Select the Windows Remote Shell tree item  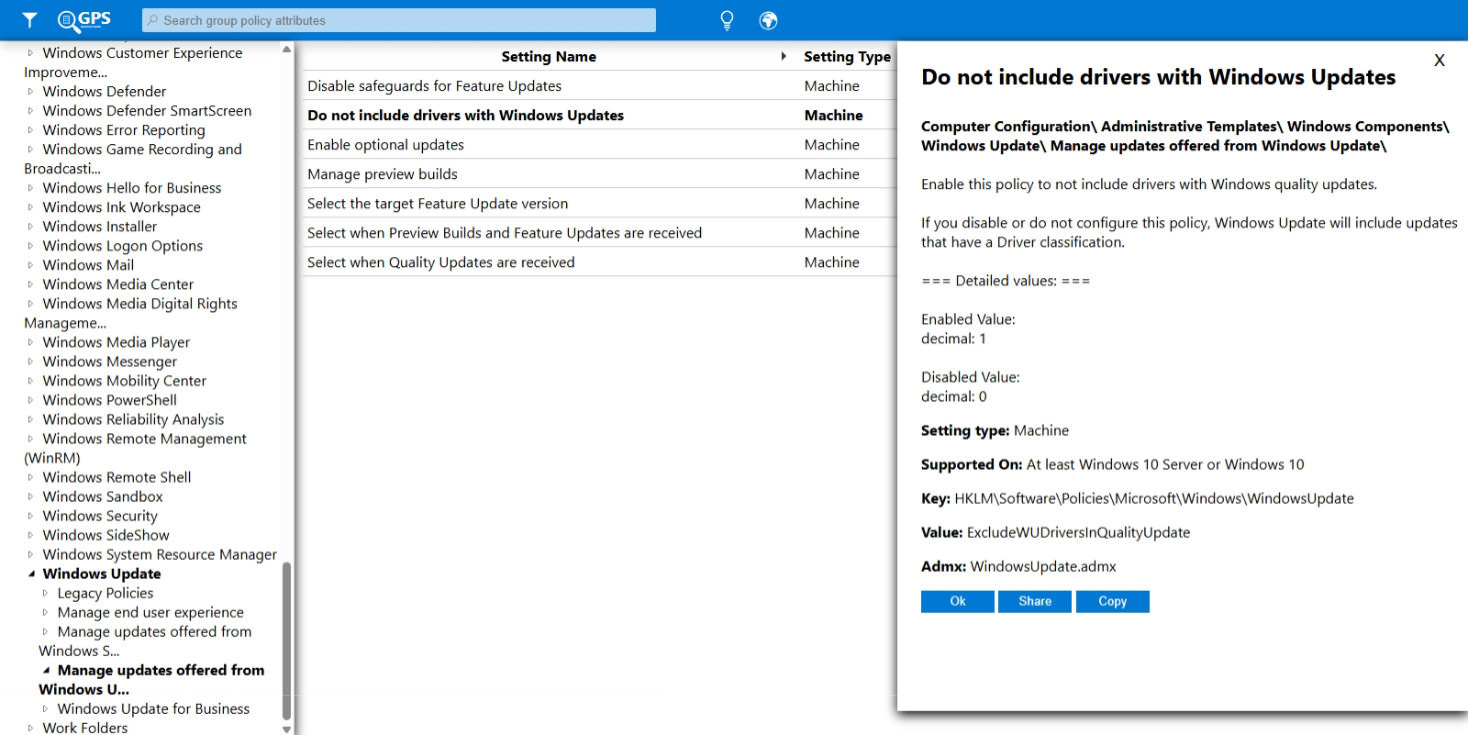pos(117,477)
